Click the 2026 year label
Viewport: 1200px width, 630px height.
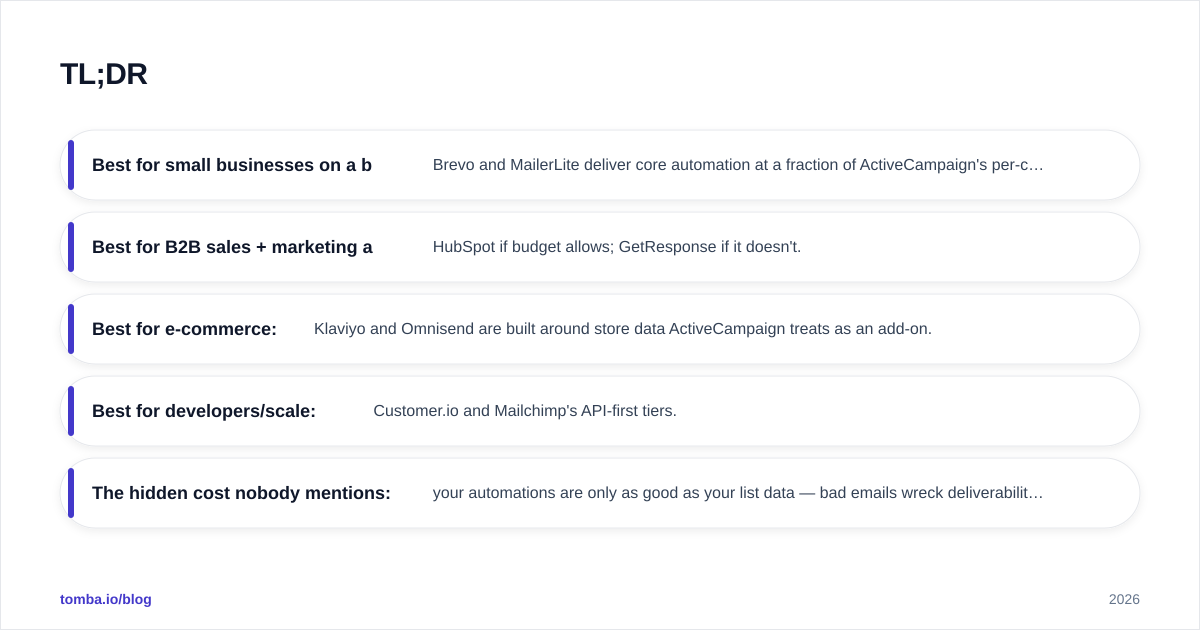click(1124, 599)
